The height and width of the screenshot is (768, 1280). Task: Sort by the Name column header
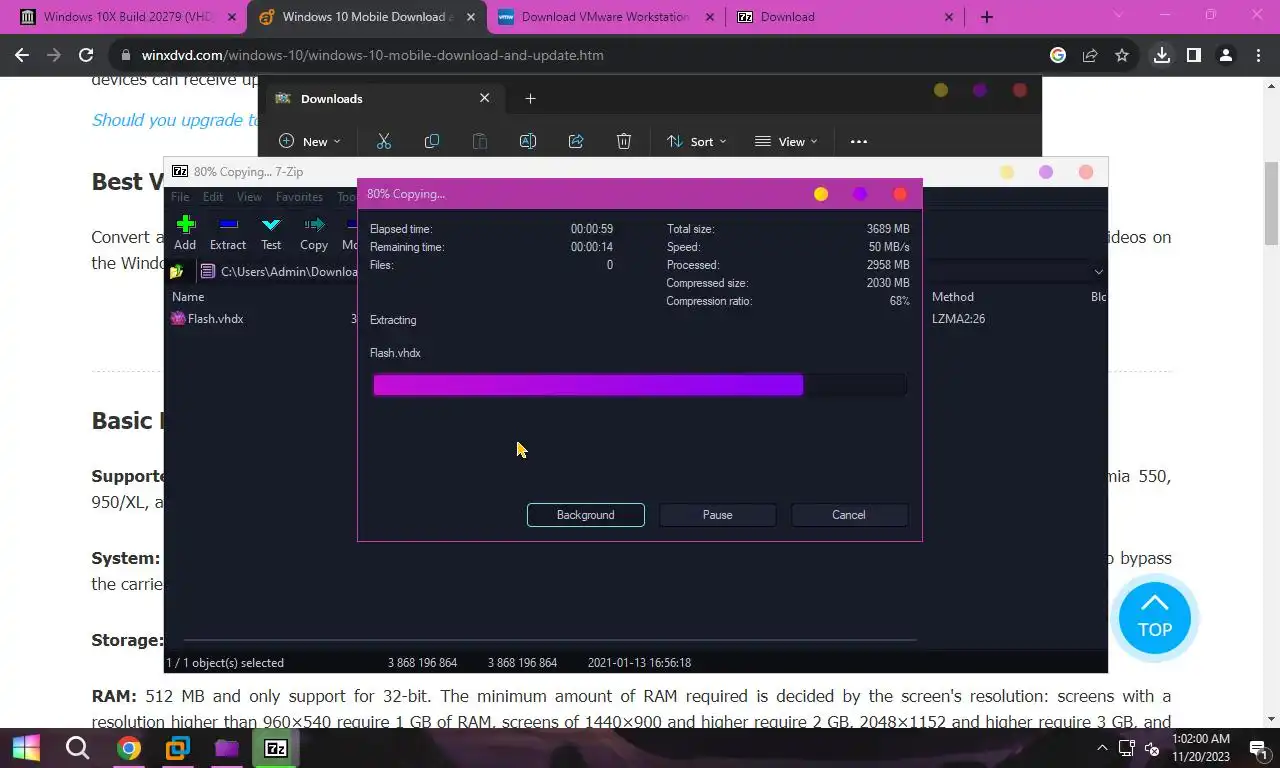[x=188, y=297]
